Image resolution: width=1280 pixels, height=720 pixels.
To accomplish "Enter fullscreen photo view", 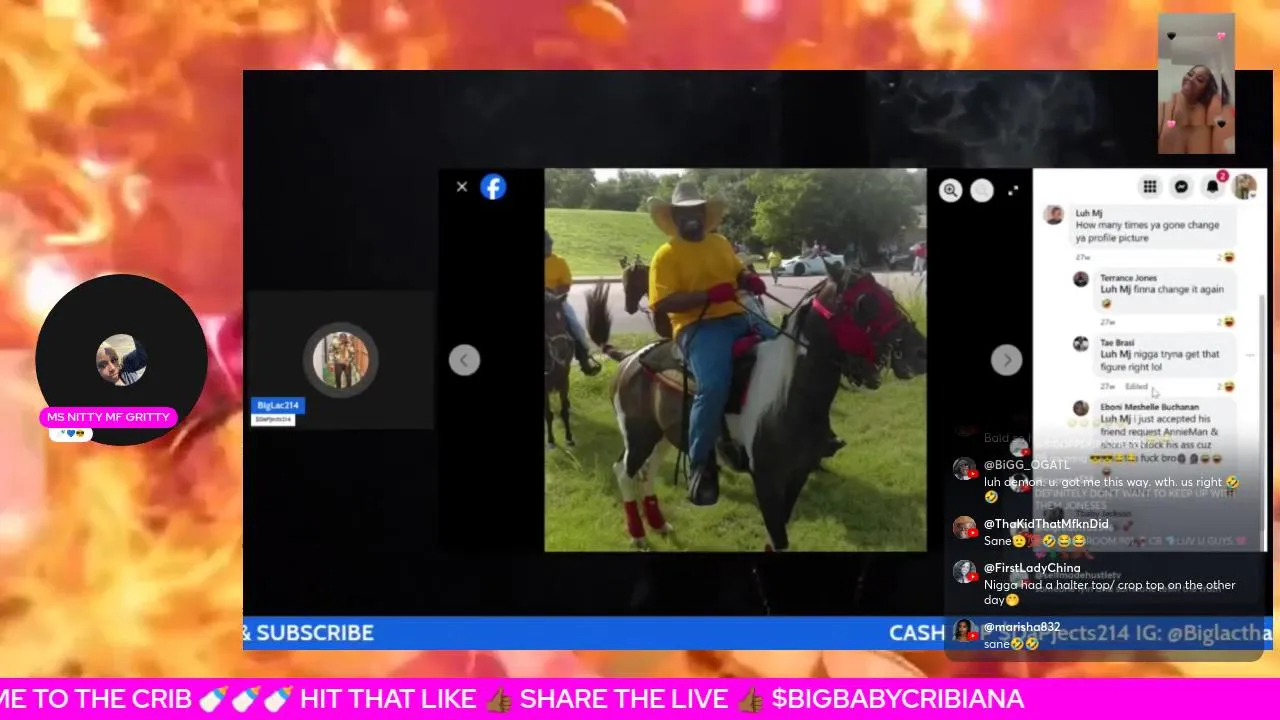I will pyautogui.click(x=1013, y=190).
